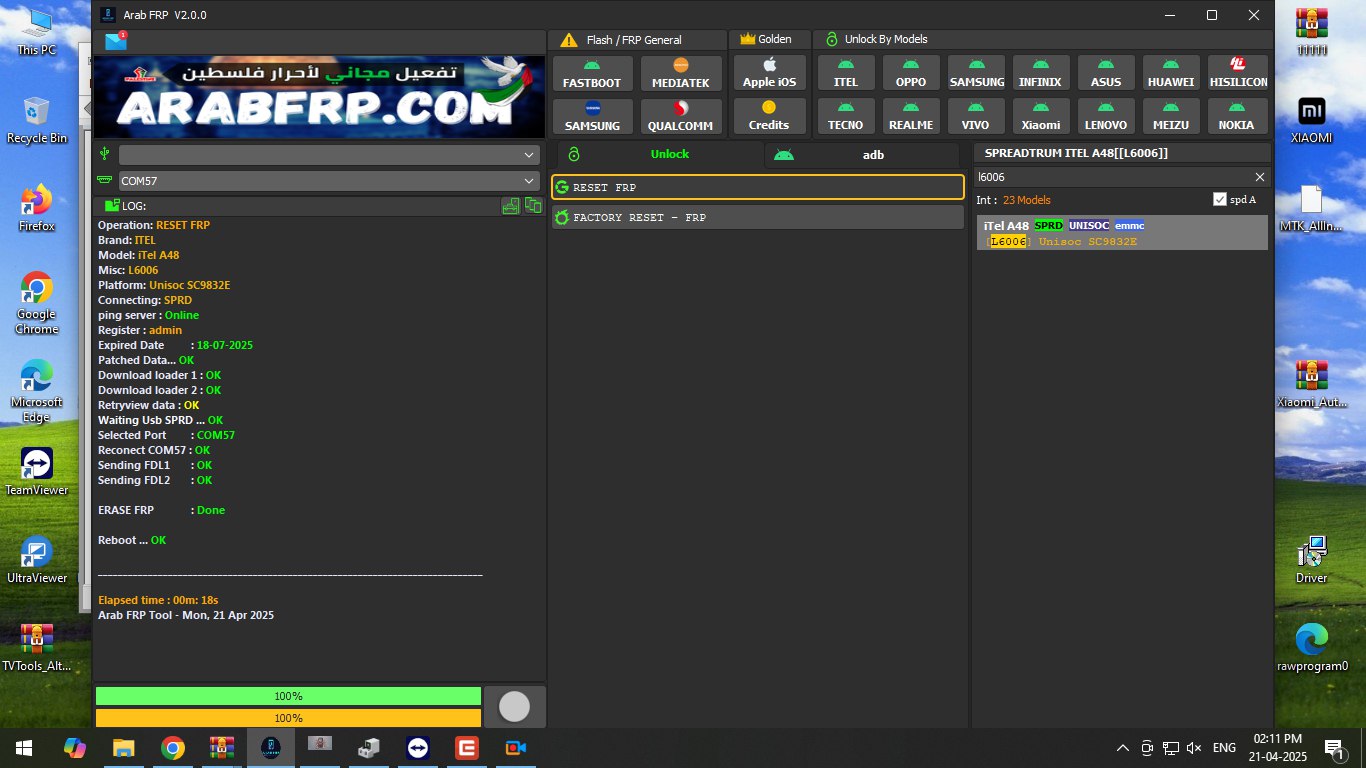Select the iTel A48 L6006 model entry
The width and height of the screenshot is (1366, 768).
tap(1122, 233)
